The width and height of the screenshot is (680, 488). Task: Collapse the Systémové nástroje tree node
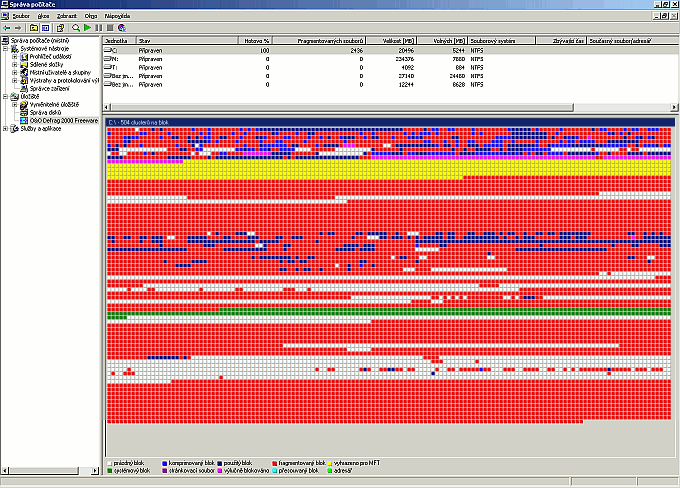click(x=6, y=48)
